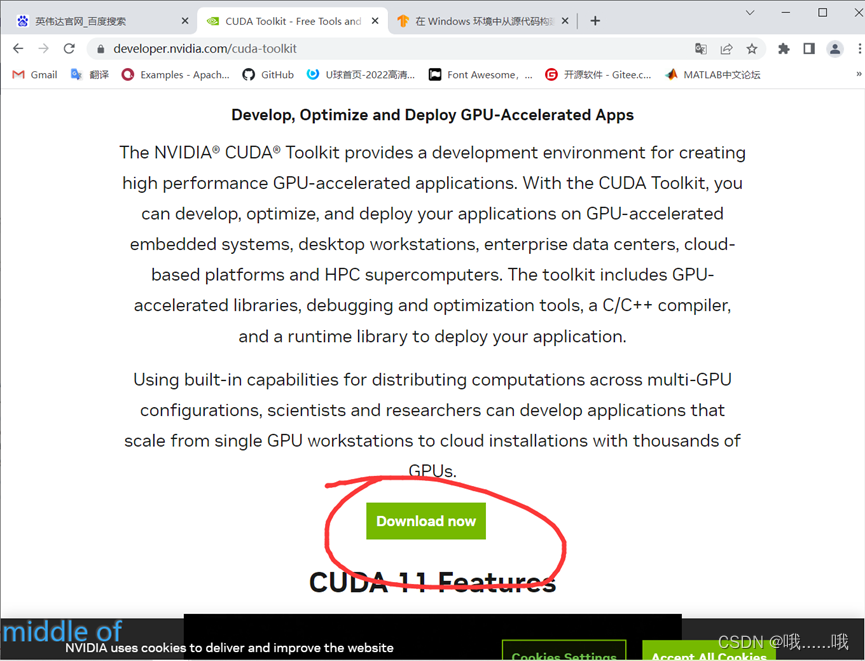Click the Accept All Cookies button
Viewport: 865px width, 661px height.
709,651
